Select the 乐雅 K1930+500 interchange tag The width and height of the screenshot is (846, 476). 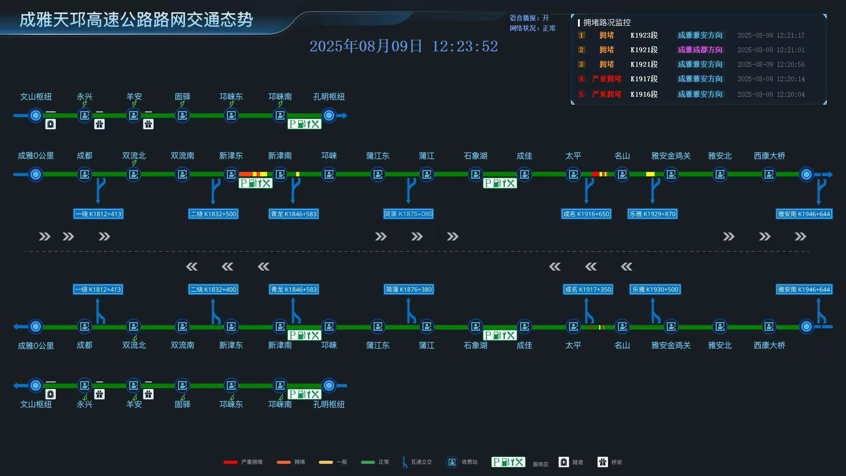[x=655, y=289]
